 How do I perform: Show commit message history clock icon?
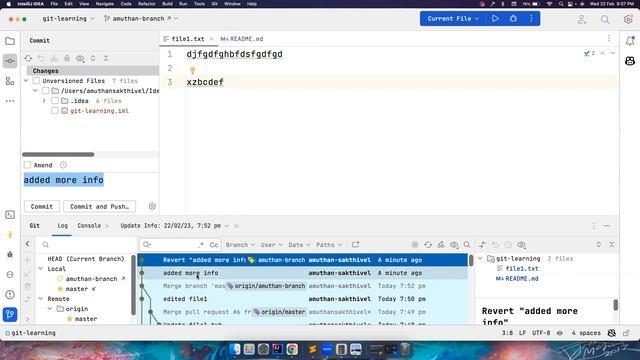63,165
